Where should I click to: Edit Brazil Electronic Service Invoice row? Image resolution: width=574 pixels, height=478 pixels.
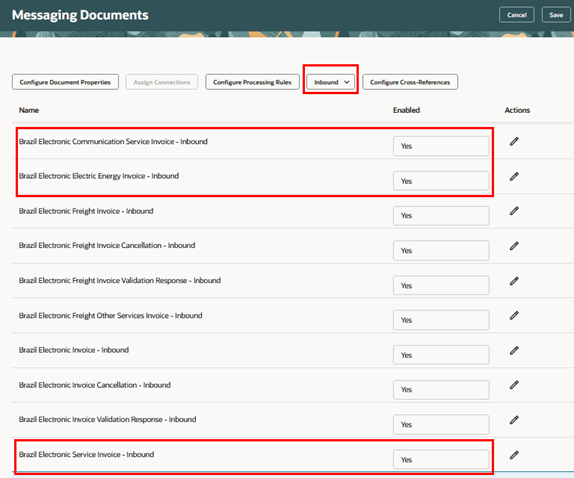[x=514, y=455]
